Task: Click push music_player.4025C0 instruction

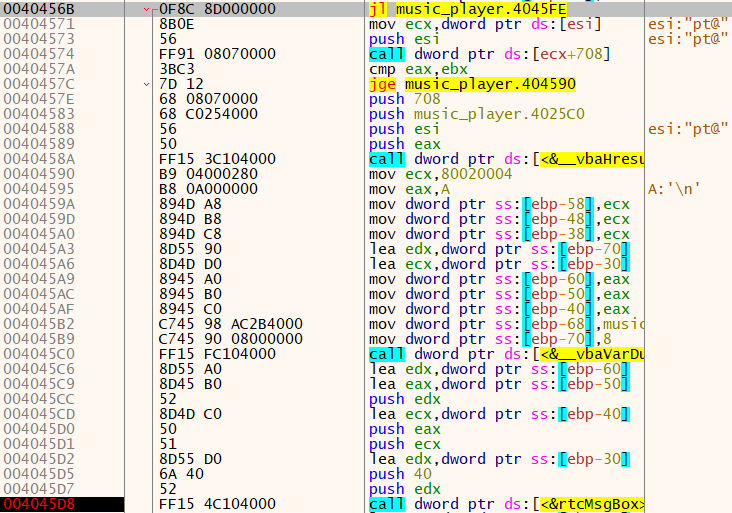Action: pyautogui.click(x=477, y=114)
